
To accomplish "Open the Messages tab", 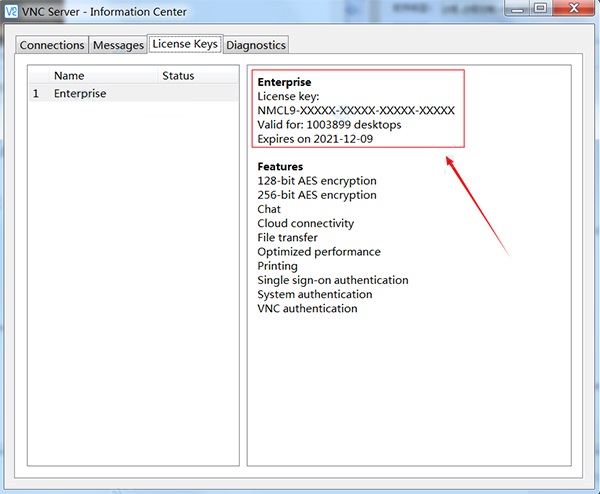I will point(118,45).
